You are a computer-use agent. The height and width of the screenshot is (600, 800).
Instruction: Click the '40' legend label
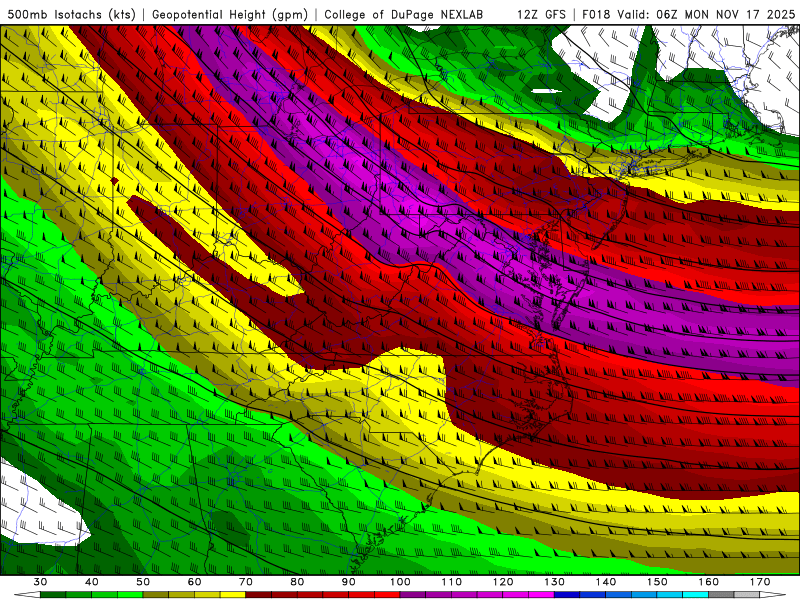[x=92, y=582]
